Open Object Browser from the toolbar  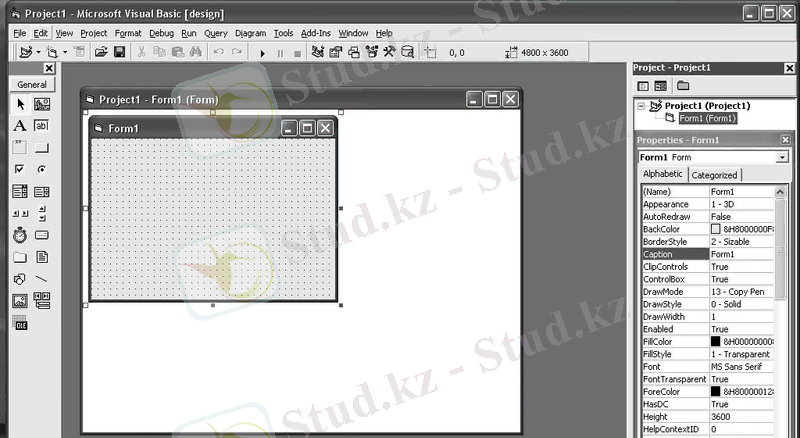[x=371, y=52]
